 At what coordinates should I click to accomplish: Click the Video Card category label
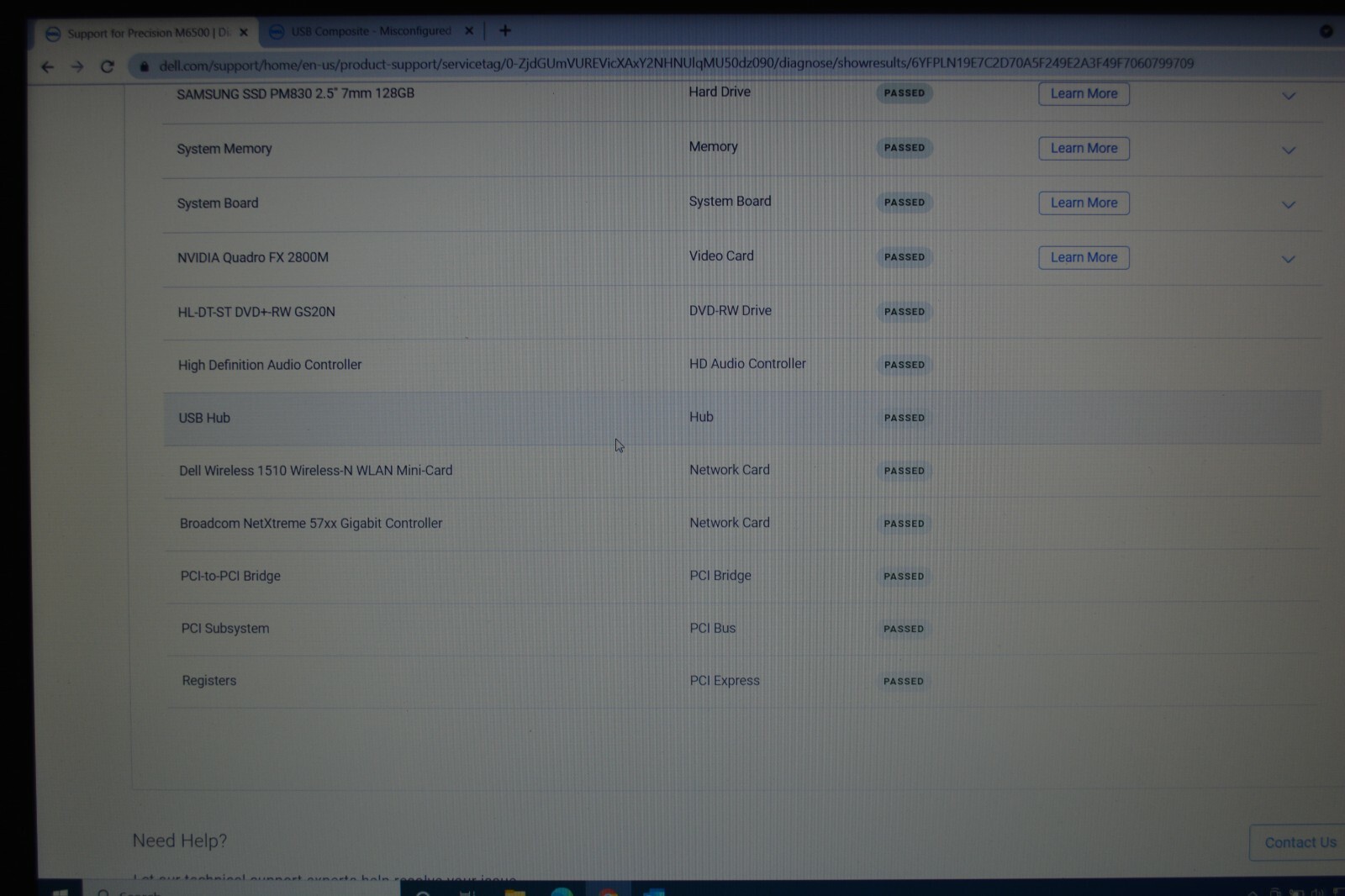721,256
